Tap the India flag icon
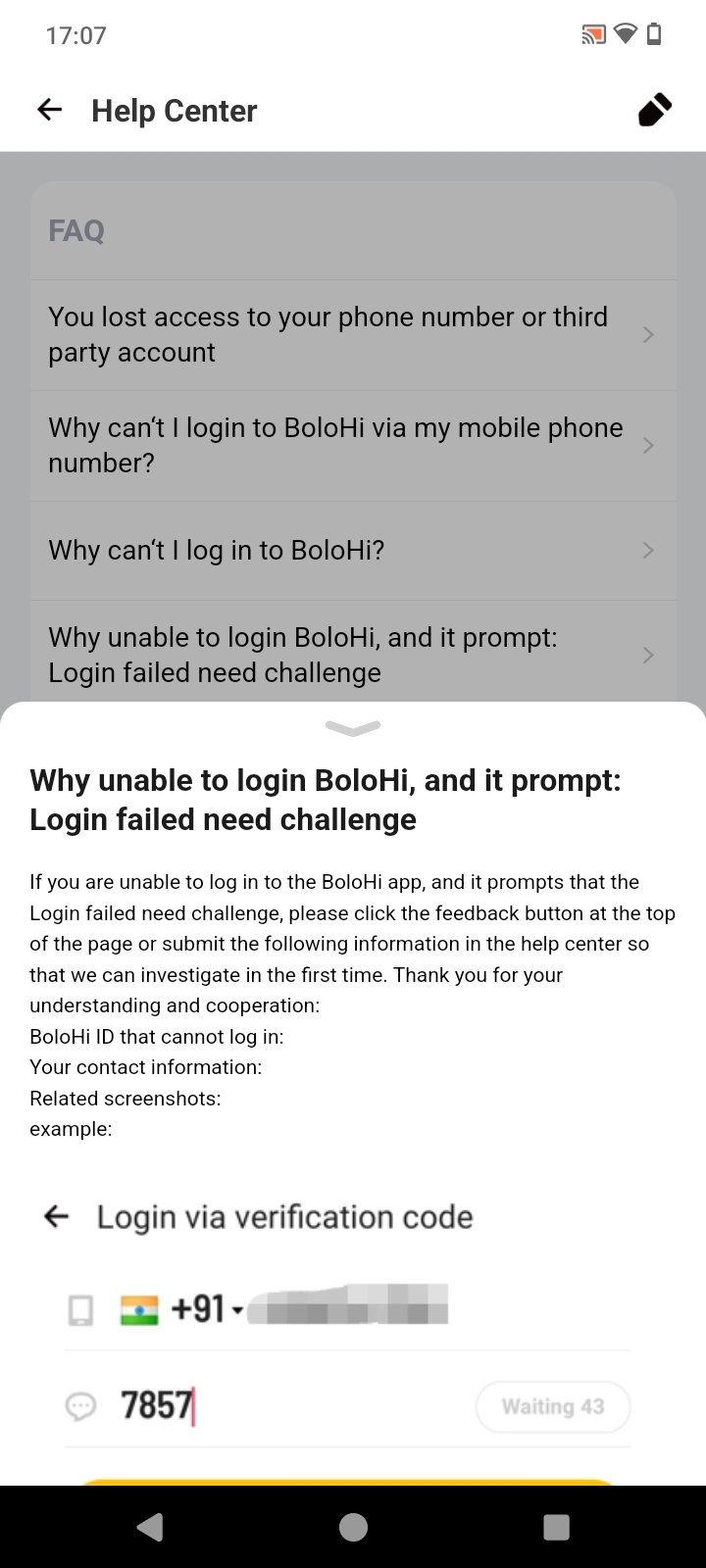706x1568 pixels. pyautogui.click(x=139, y=1310)
